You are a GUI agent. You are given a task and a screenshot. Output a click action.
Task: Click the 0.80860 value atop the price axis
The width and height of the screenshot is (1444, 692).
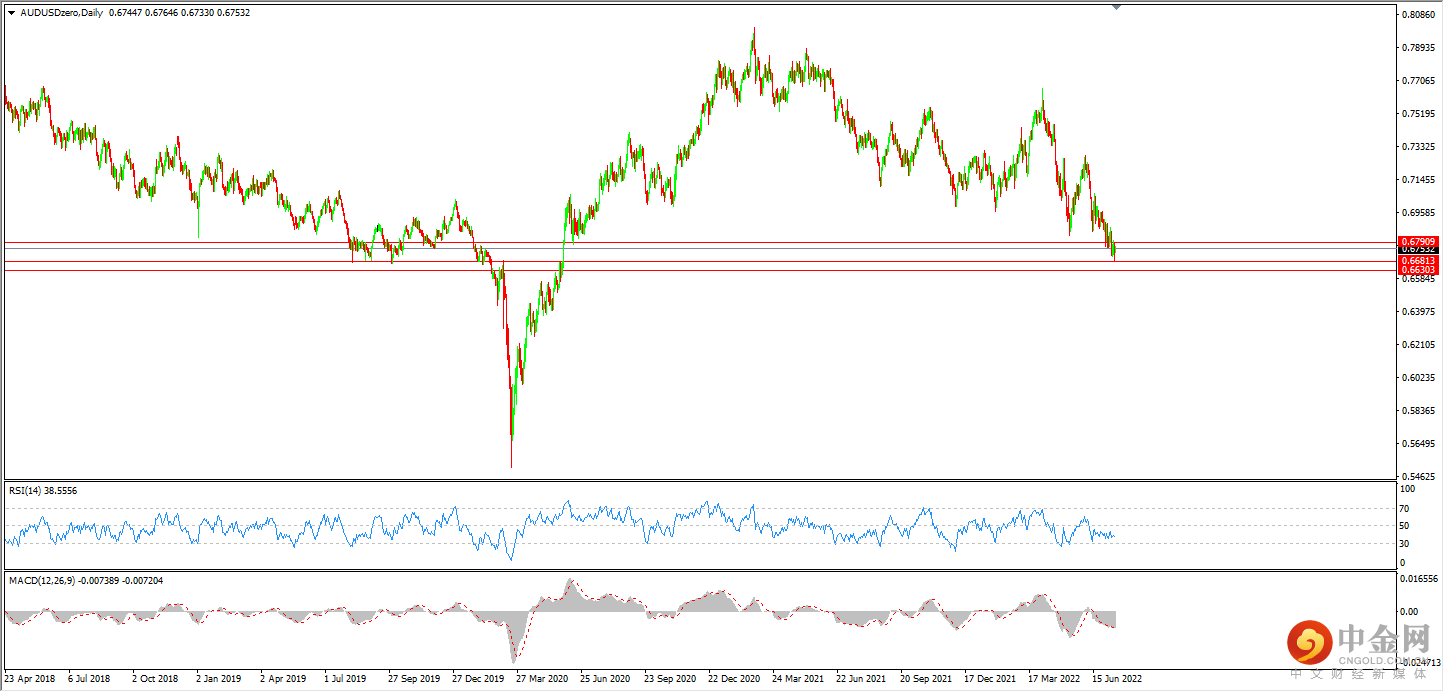tap(1420, 15)
